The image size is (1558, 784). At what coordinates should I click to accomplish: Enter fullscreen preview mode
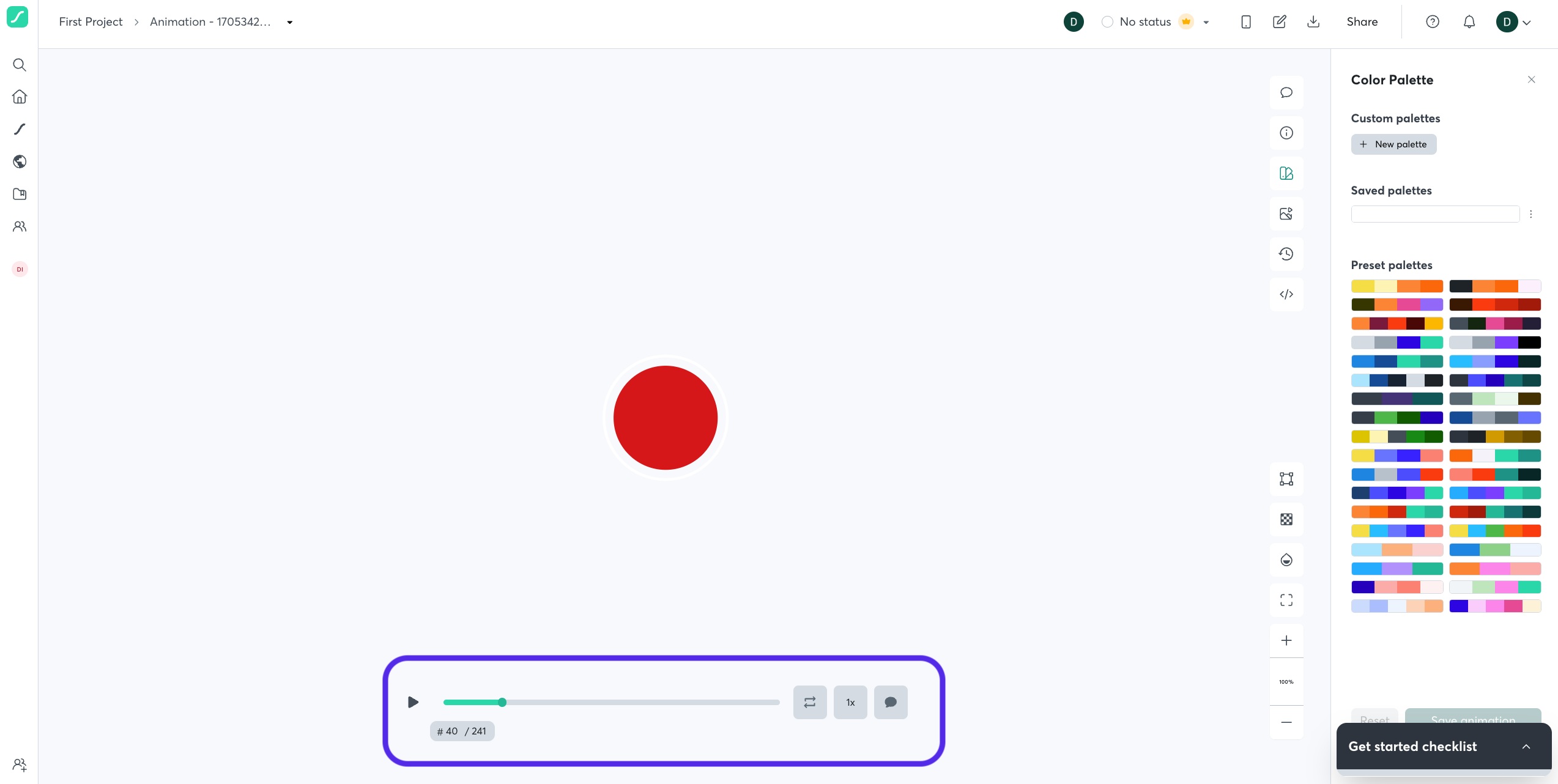[x=1286, y=601]
